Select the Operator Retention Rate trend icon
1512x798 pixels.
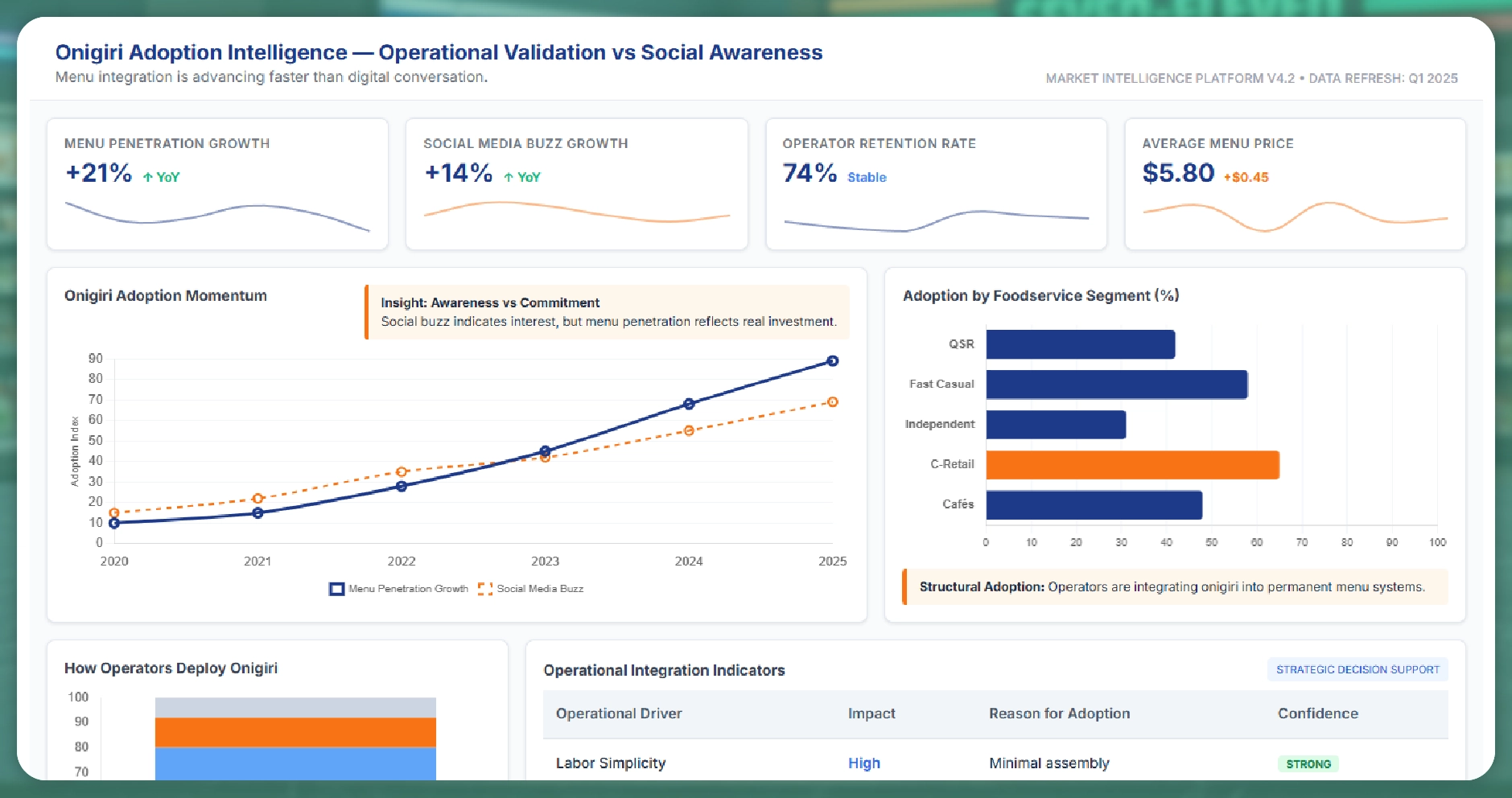(936, 220)
